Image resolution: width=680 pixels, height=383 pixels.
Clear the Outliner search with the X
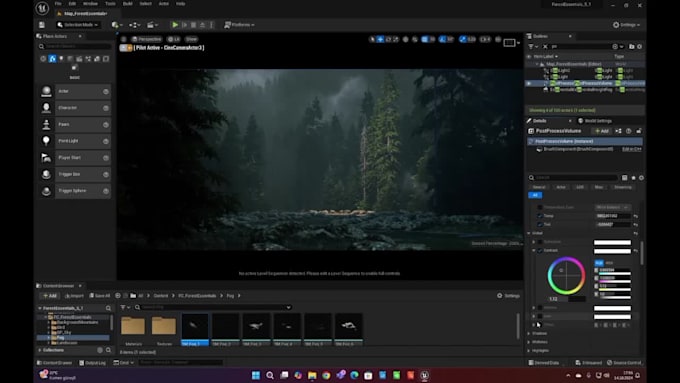545,46
